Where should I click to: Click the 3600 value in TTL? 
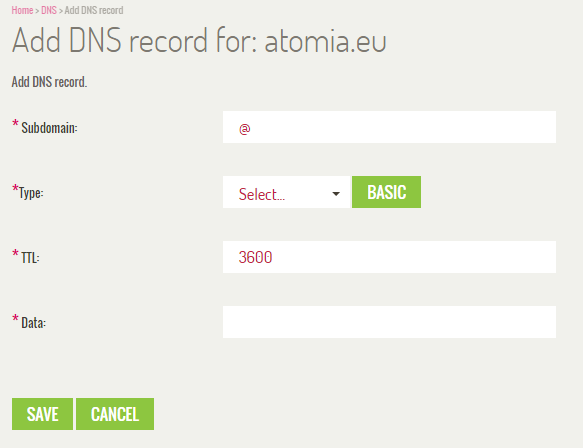point(255,257)
